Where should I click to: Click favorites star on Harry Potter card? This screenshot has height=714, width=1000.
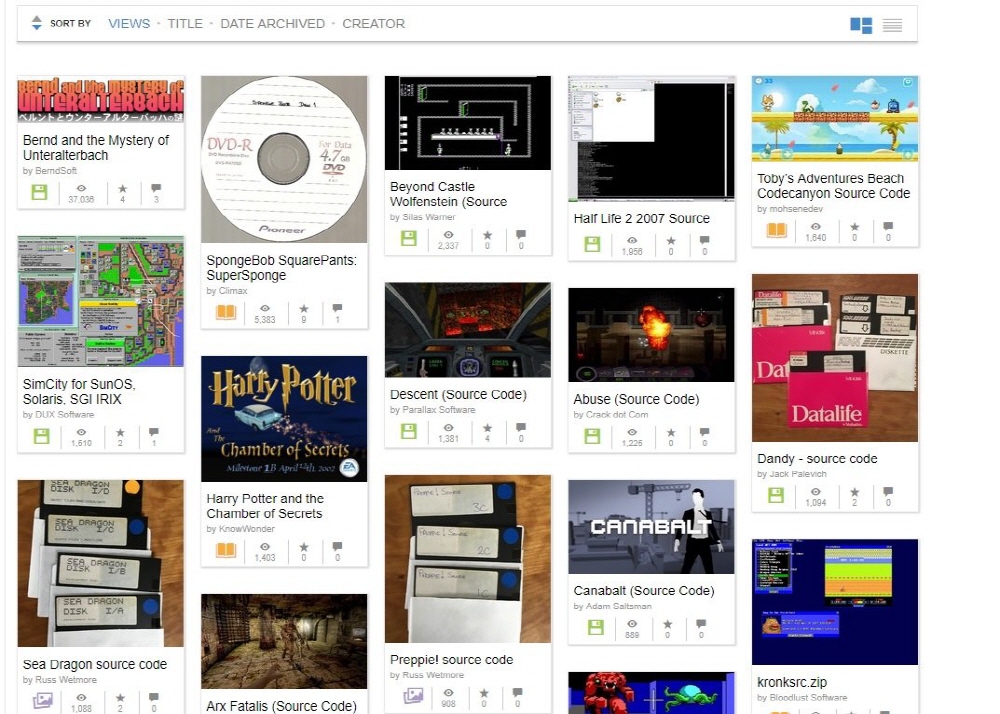[304, 547]
